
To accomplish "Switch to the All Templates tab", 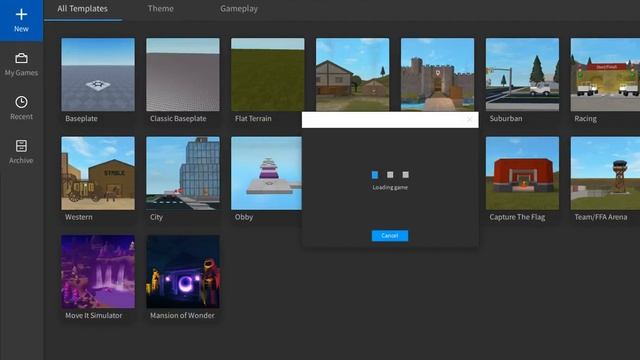I will point(82,9).
